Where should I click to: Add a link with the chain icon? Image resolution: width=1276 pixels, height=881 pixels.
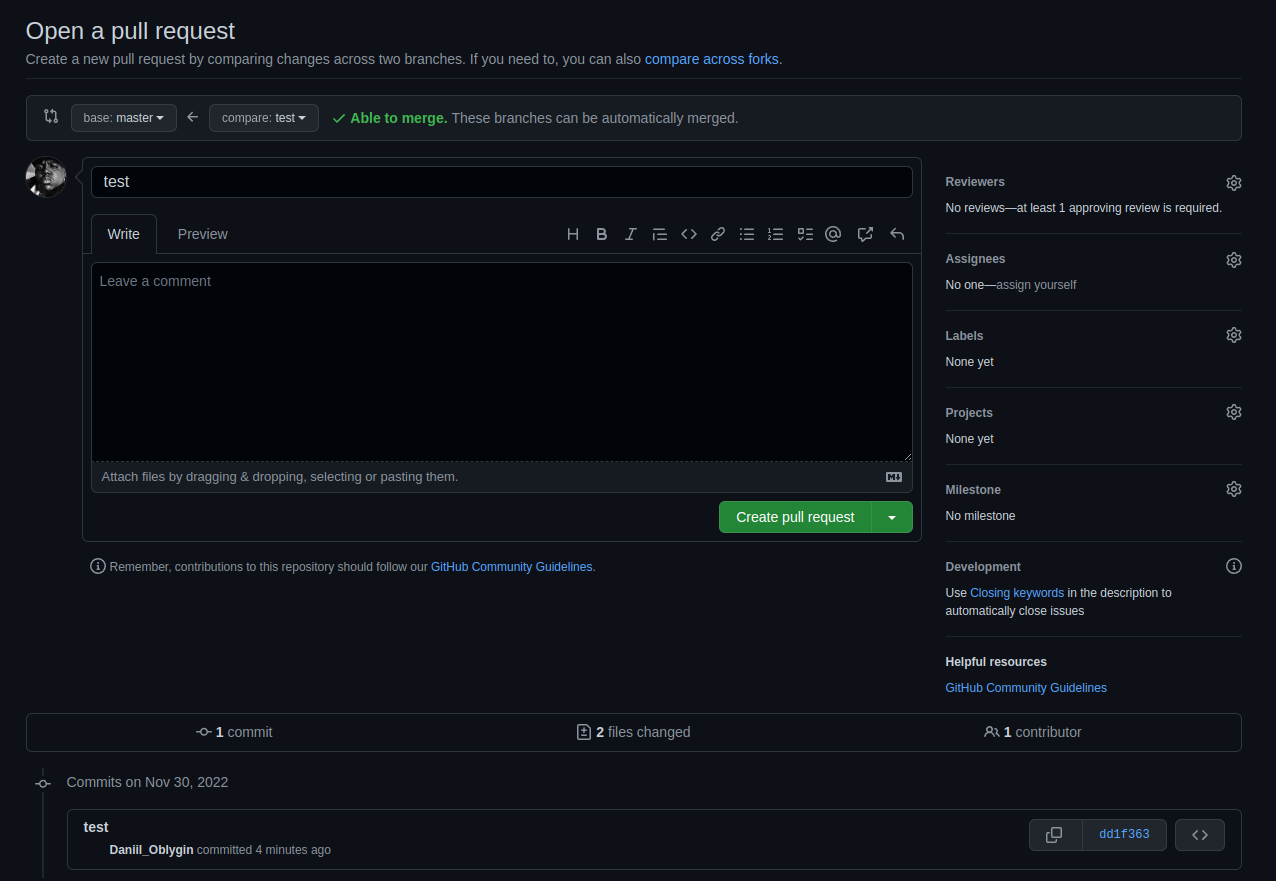pyautogui.click(x=718, y=234)
